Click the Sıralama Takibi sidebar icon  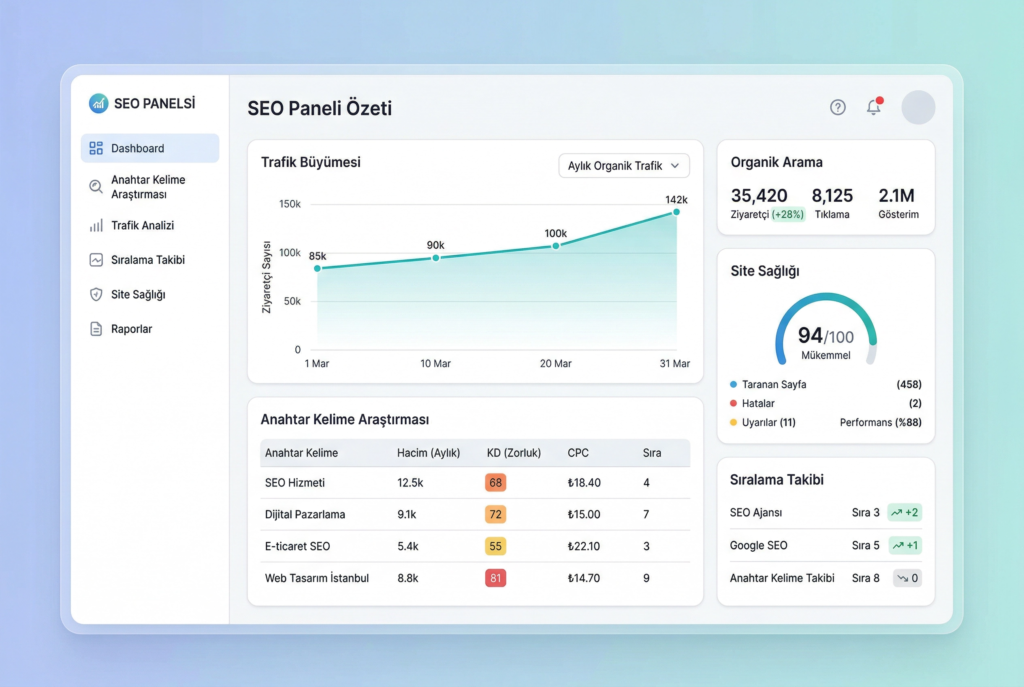pos(96,260)
